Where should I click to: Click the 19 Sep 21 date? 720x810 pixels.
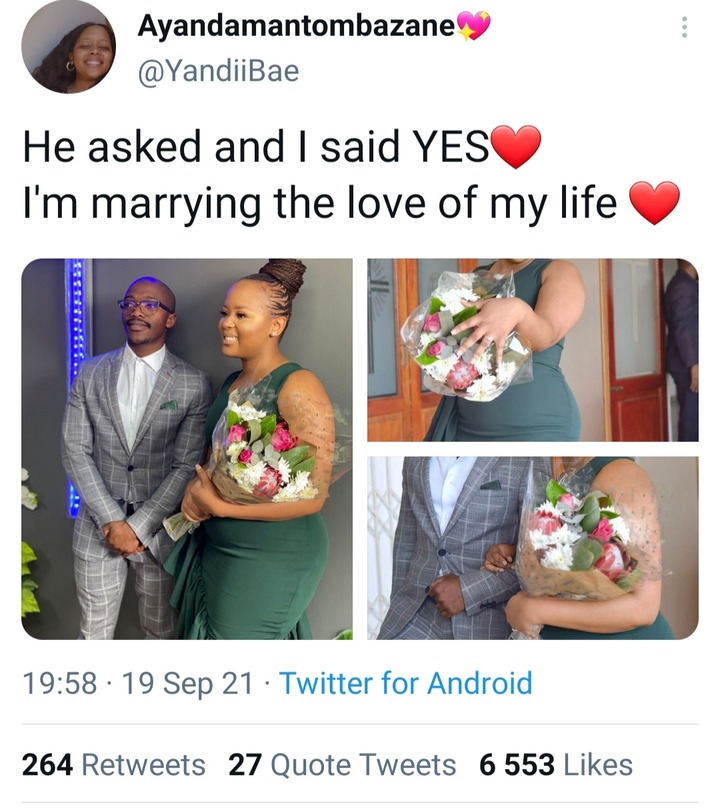pyautogui.click(x=188, y=683)
